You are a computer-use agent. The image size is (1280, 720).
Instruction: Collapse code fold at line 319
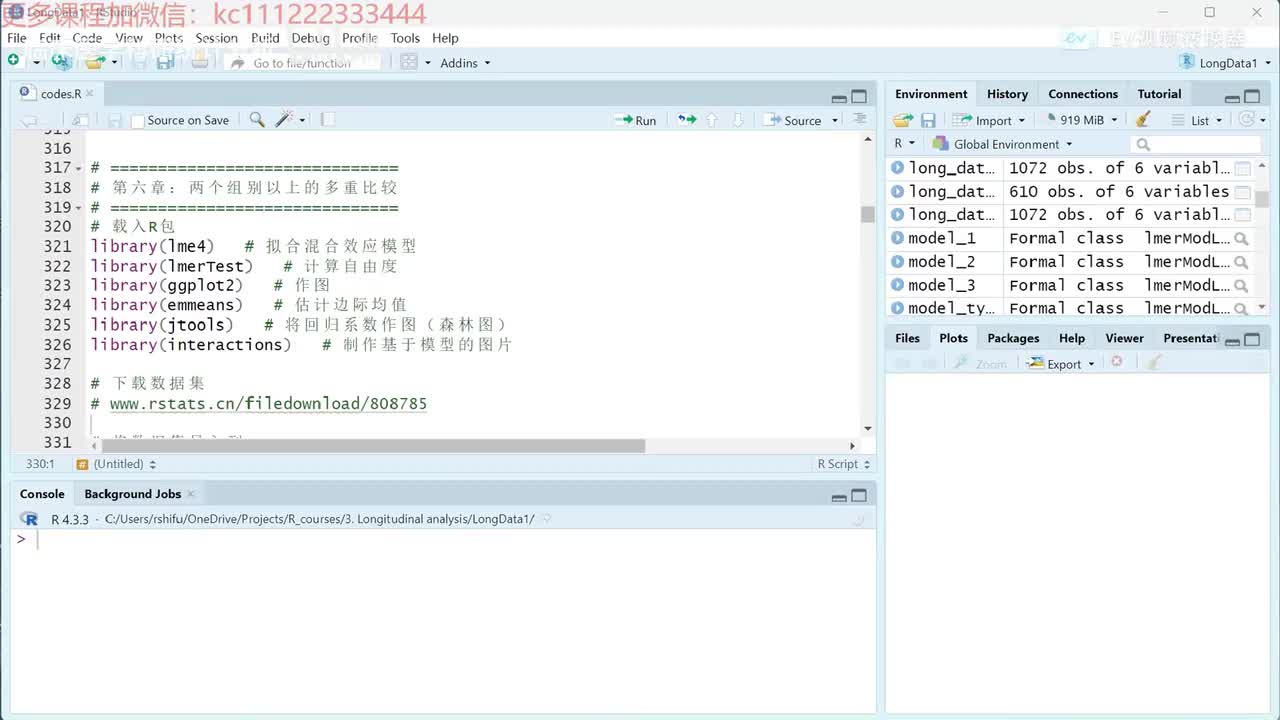click(79, 207)
